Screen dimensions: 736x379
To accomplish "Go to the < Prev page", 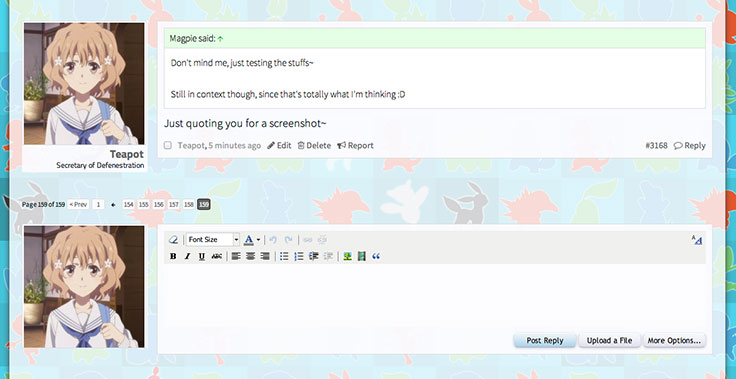I will point(78,204).
